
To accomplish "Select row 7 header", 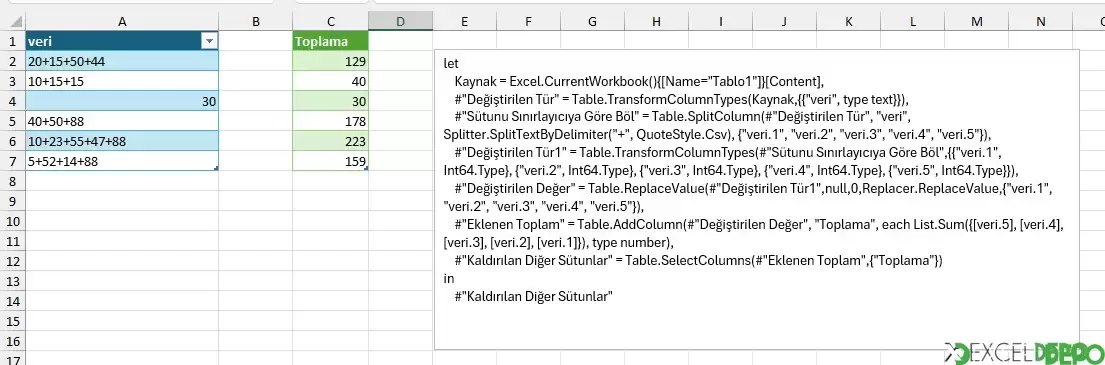I will 12,161.
